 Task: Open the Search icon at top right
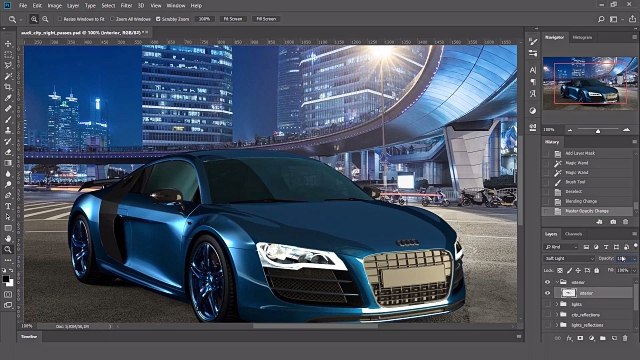[601, 19]
